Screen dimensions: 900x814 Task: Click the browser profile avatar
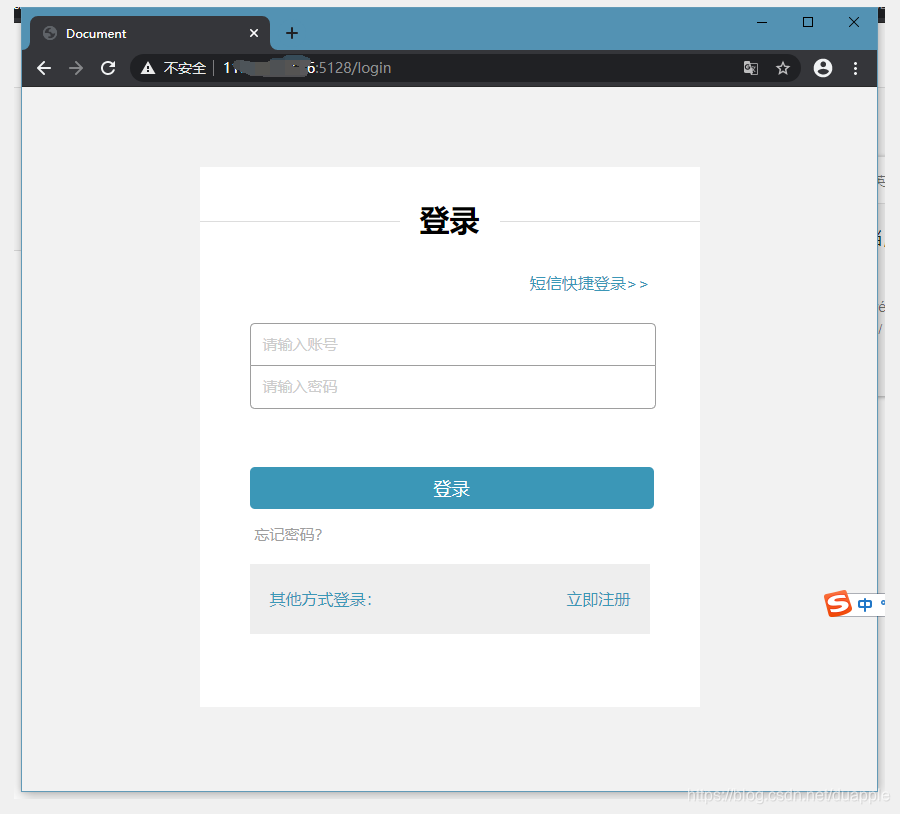click(822, 68)
